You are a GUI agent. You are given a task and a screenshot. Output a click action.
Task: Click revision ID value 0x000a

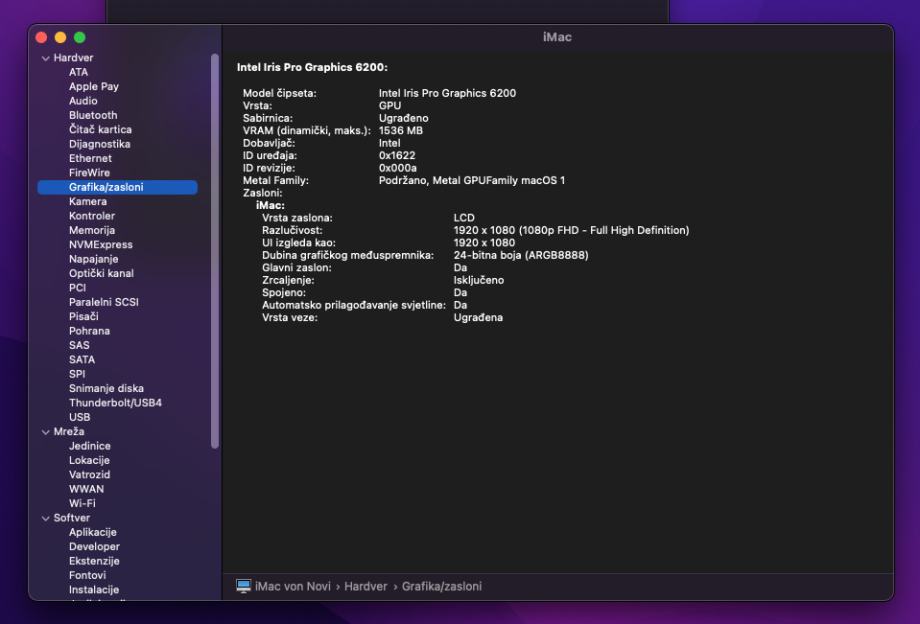398,168
